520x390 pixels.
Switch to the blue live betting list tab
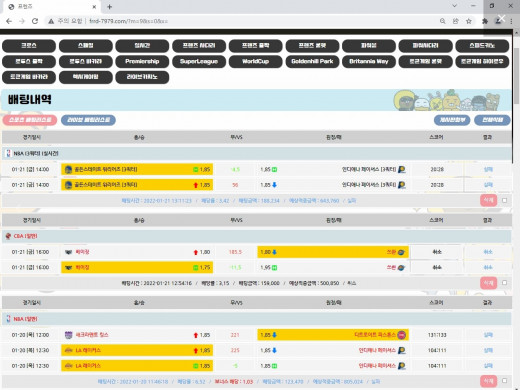tap(88, 120)
